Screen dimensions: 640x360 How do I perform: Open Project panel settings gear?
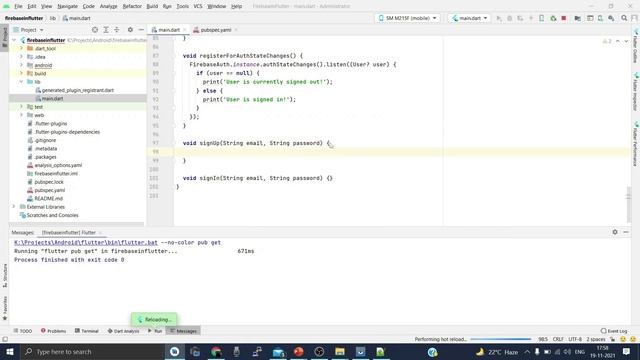coord(130,30)
